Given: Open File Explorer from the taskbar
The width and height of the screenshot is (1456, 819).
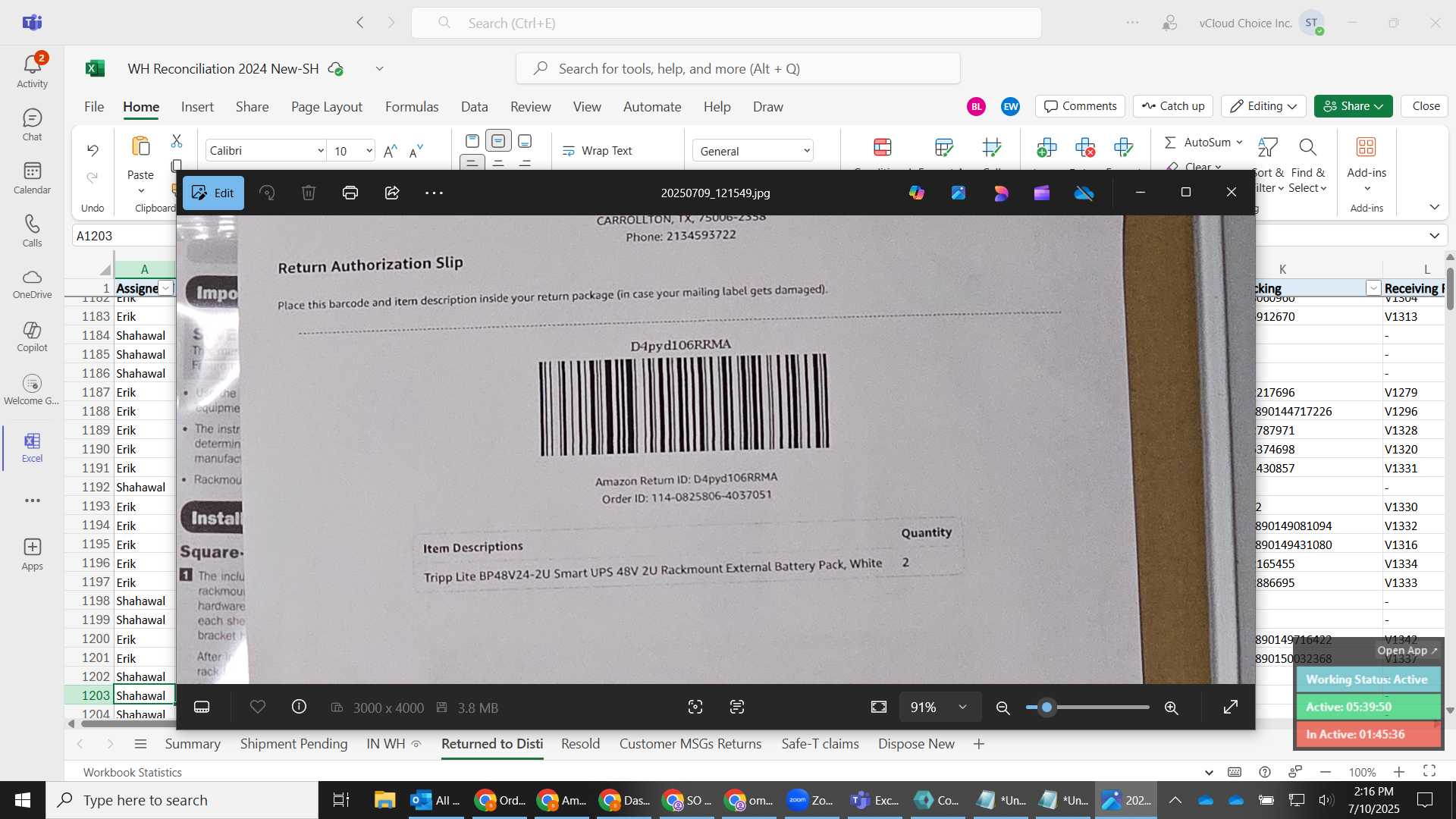Looking at the screenshot, I should [384, 800].
